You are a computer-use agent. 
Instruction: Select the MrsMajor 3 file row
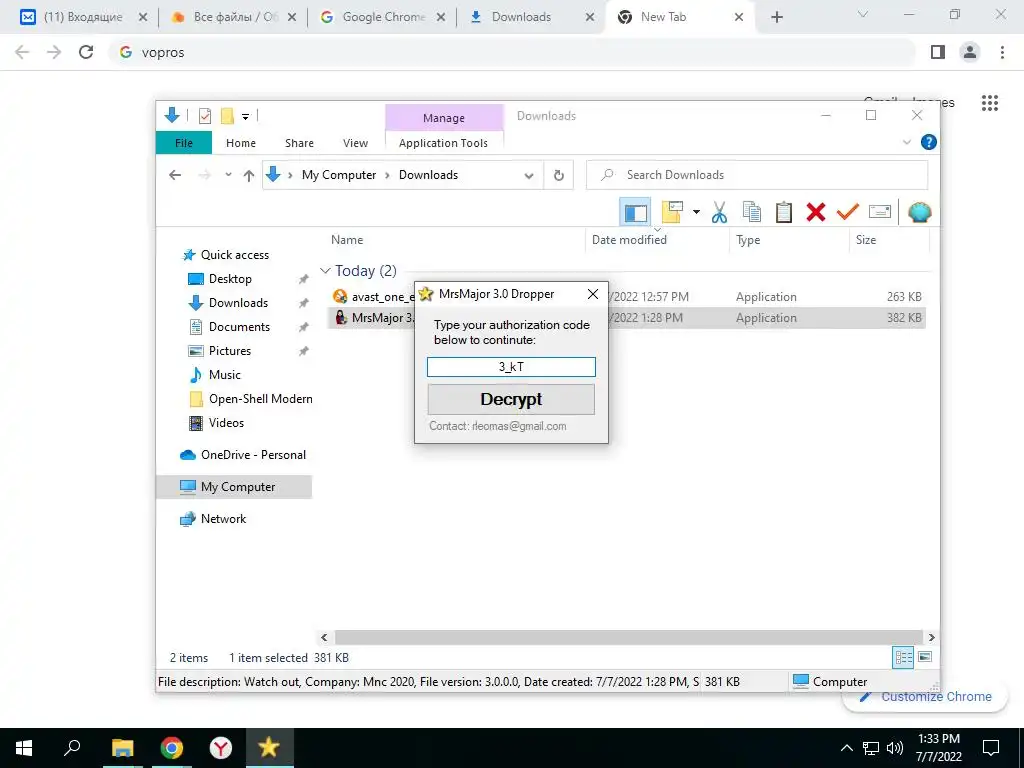[x=627, y=318]
